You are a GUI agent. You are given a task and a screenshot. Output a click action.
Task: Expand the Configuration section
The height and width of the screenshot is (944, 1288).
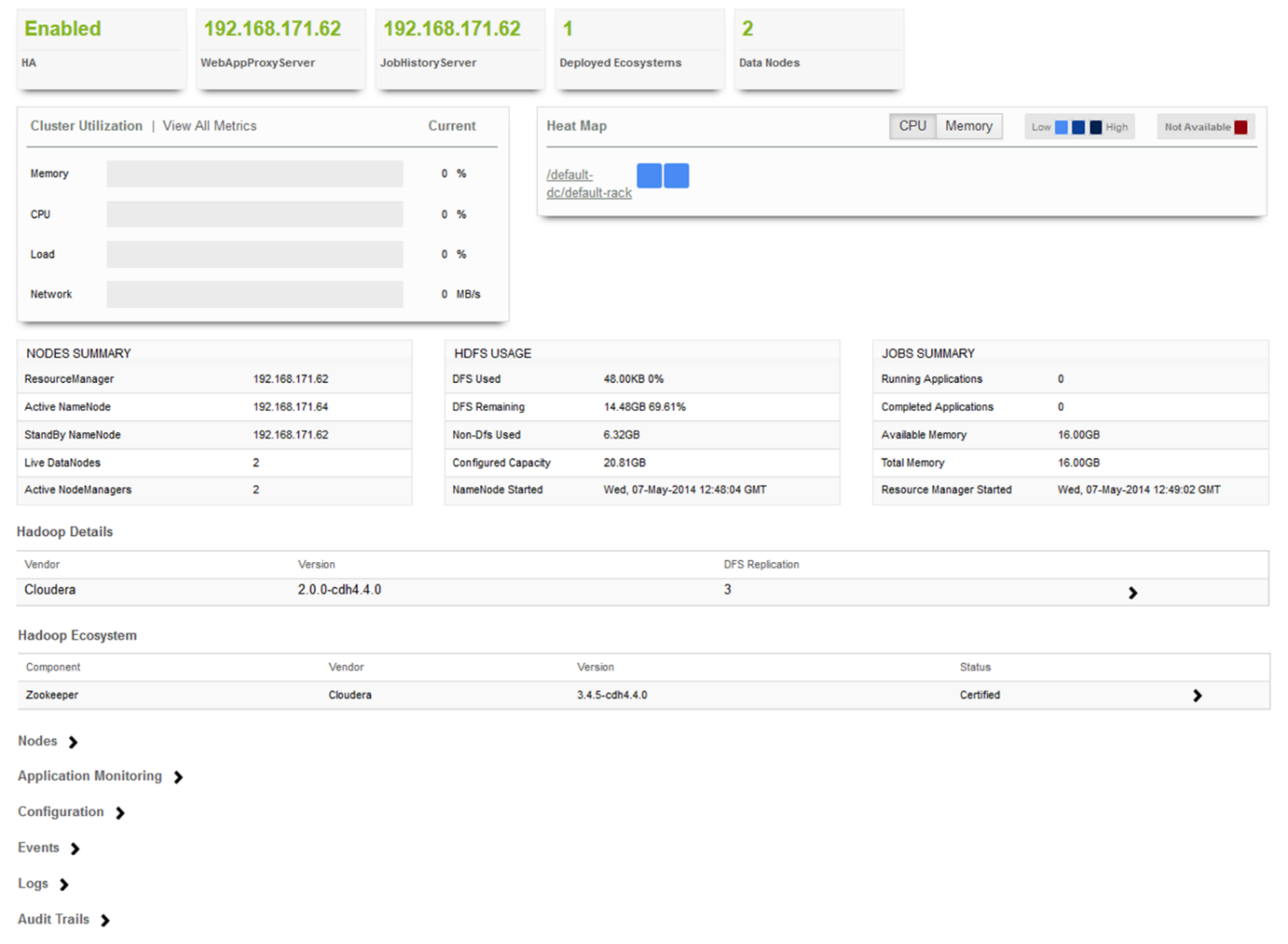[x=71, y=812]
